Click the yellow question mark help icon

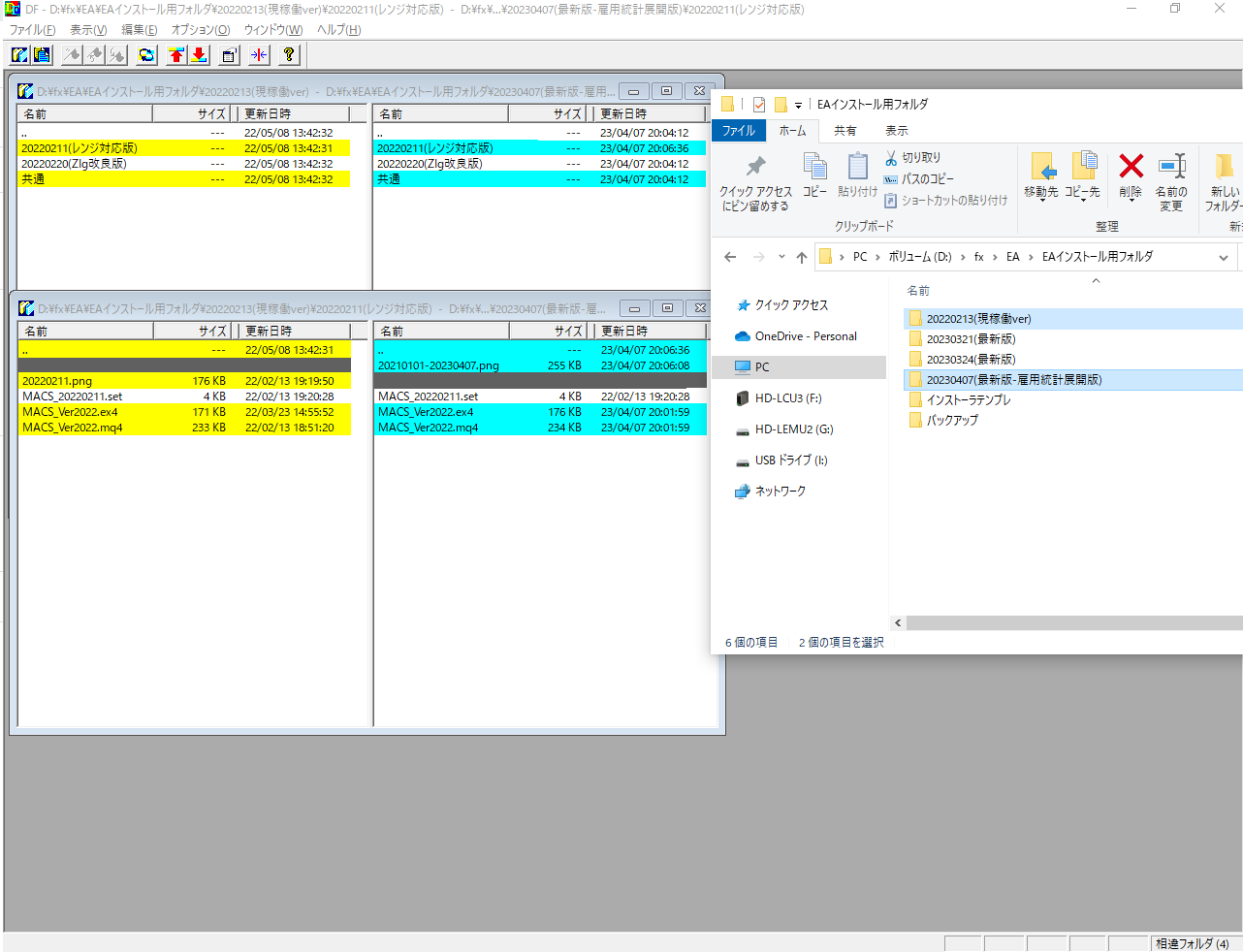point(289,55)
